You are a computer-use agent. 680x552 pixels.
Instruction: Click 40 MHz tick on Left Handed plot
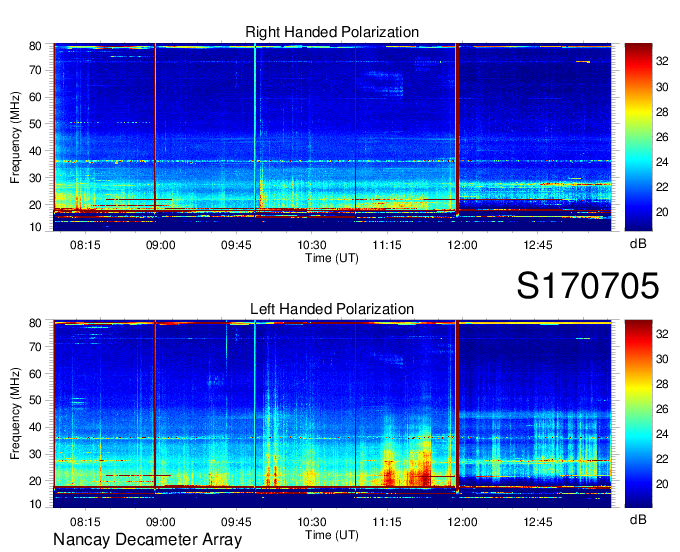pyautogui.click(x=35, y=428)
